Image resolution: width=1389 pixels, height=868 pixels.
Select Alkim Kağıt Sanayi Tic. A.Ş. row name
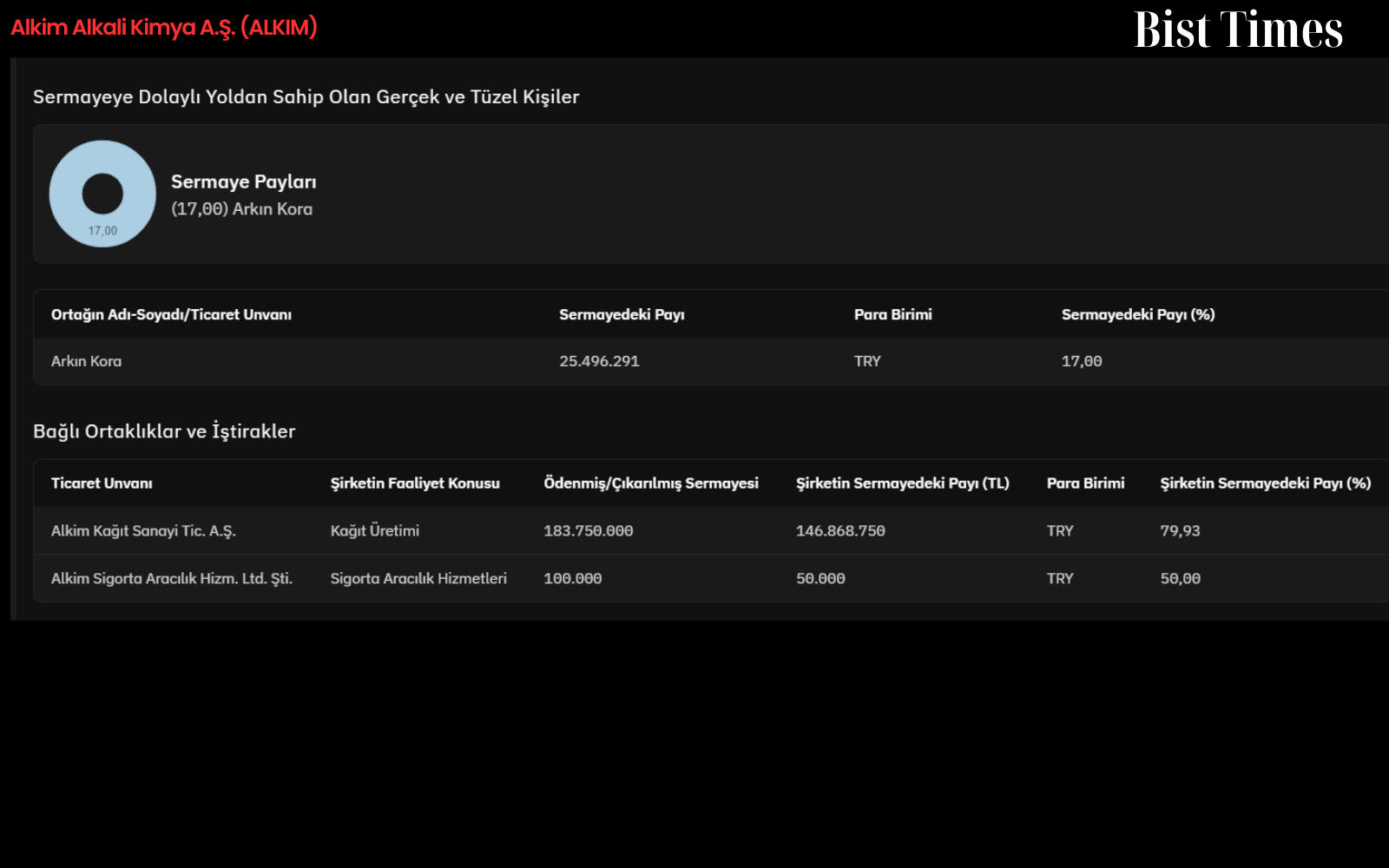143,531
